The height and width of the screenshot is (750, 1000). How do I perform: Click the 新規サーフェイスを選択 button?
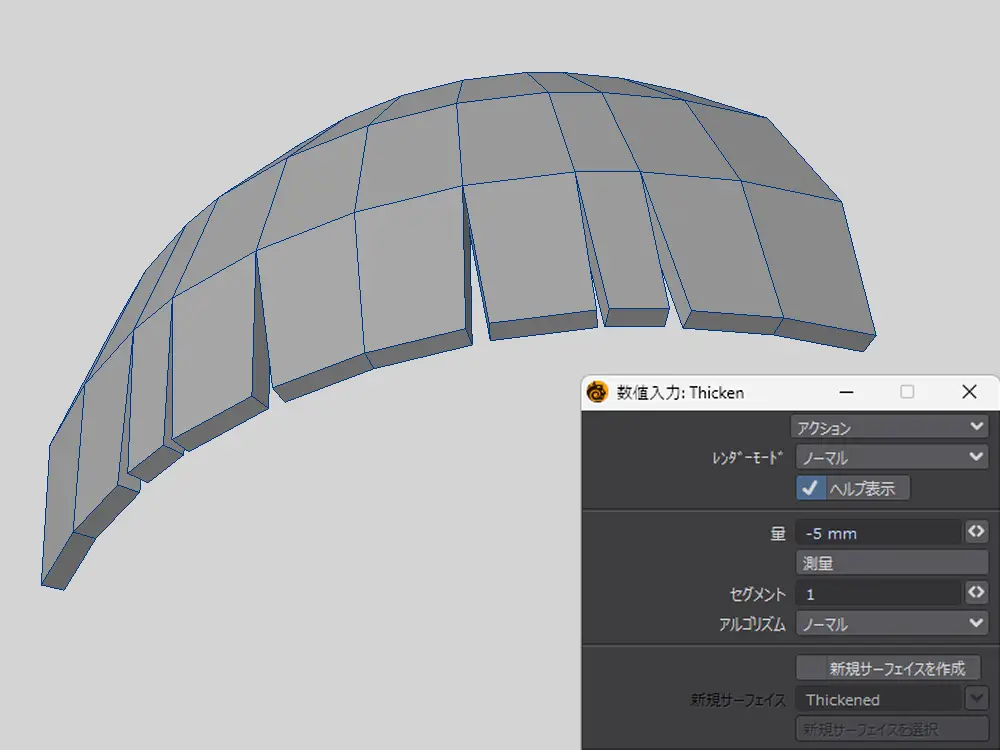[x=888, y=729]
